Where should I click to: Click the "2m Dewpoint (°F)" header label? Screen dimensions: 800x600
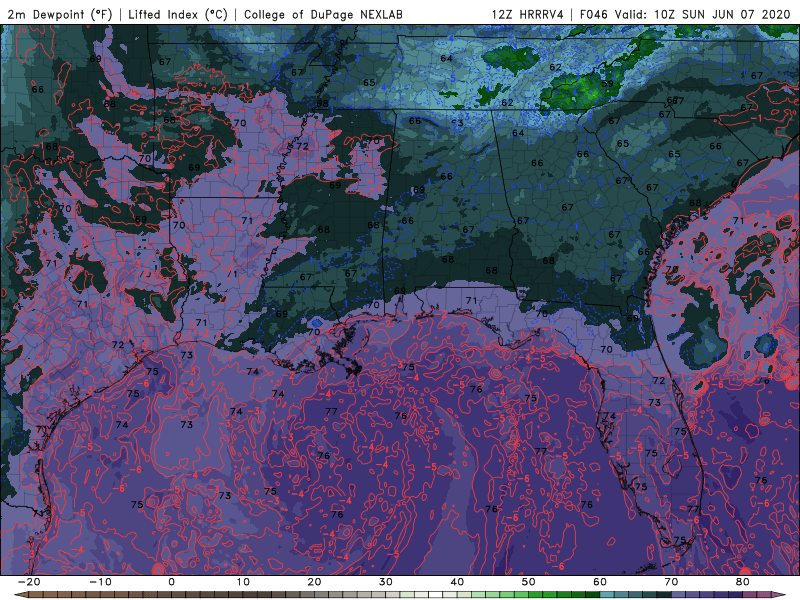tap(60, 14)
